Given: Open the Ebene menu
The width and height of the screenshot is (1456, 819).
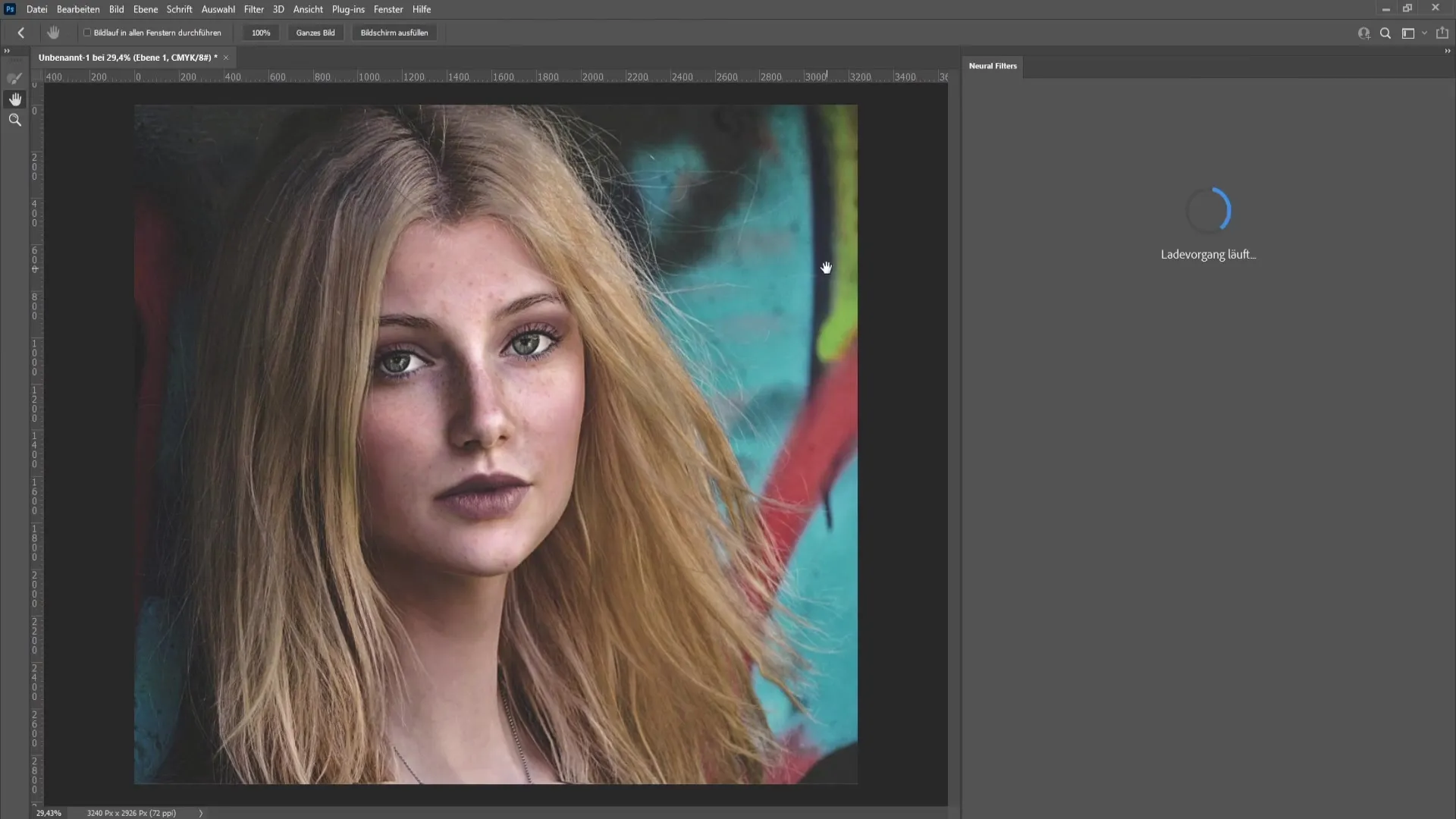Looking at the screenshot, I should point(146,9).
